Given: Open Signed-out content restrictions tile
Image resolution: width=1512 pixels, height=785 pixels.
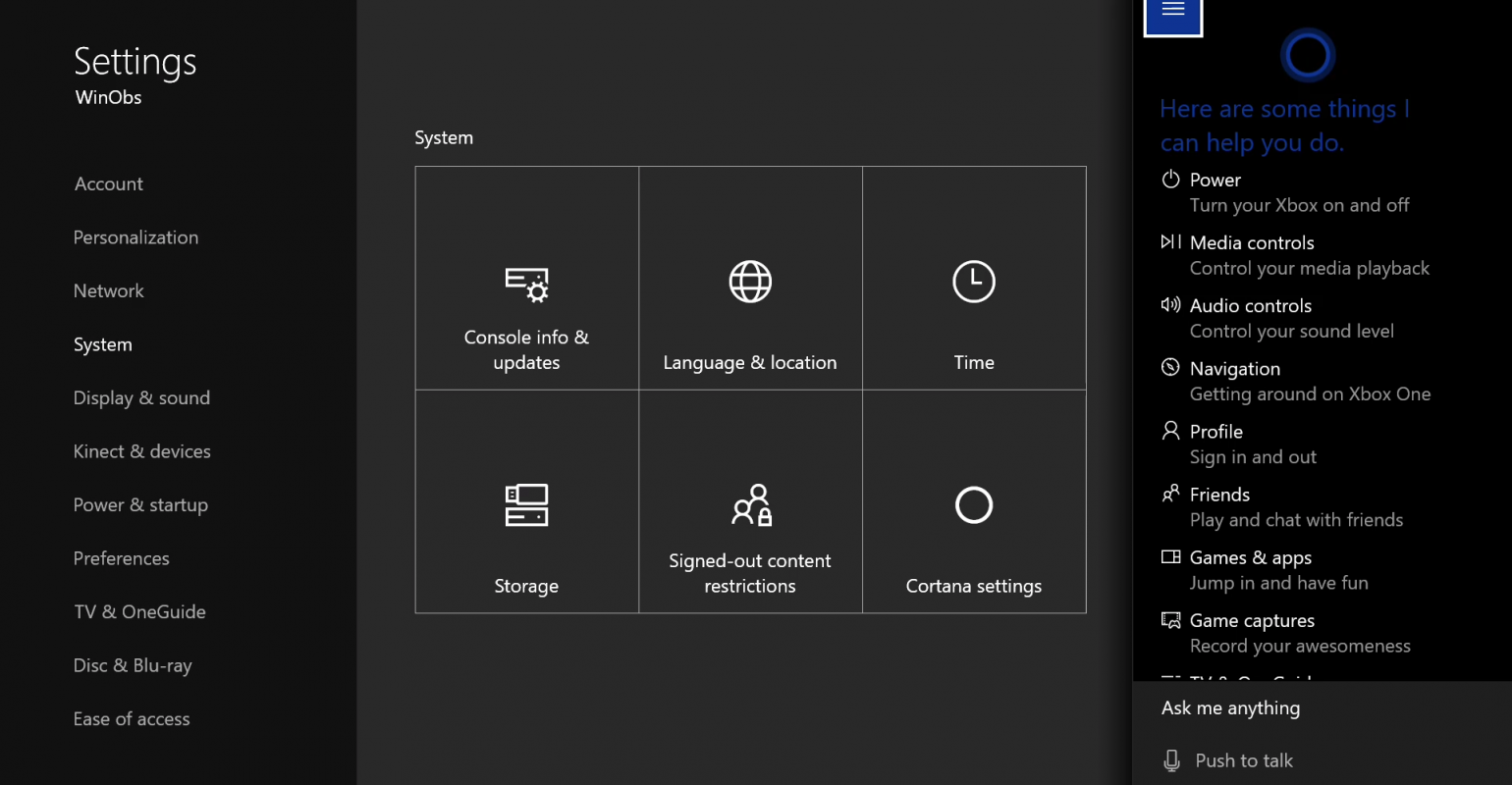Looking at the screenshot, I should (750, 505).
